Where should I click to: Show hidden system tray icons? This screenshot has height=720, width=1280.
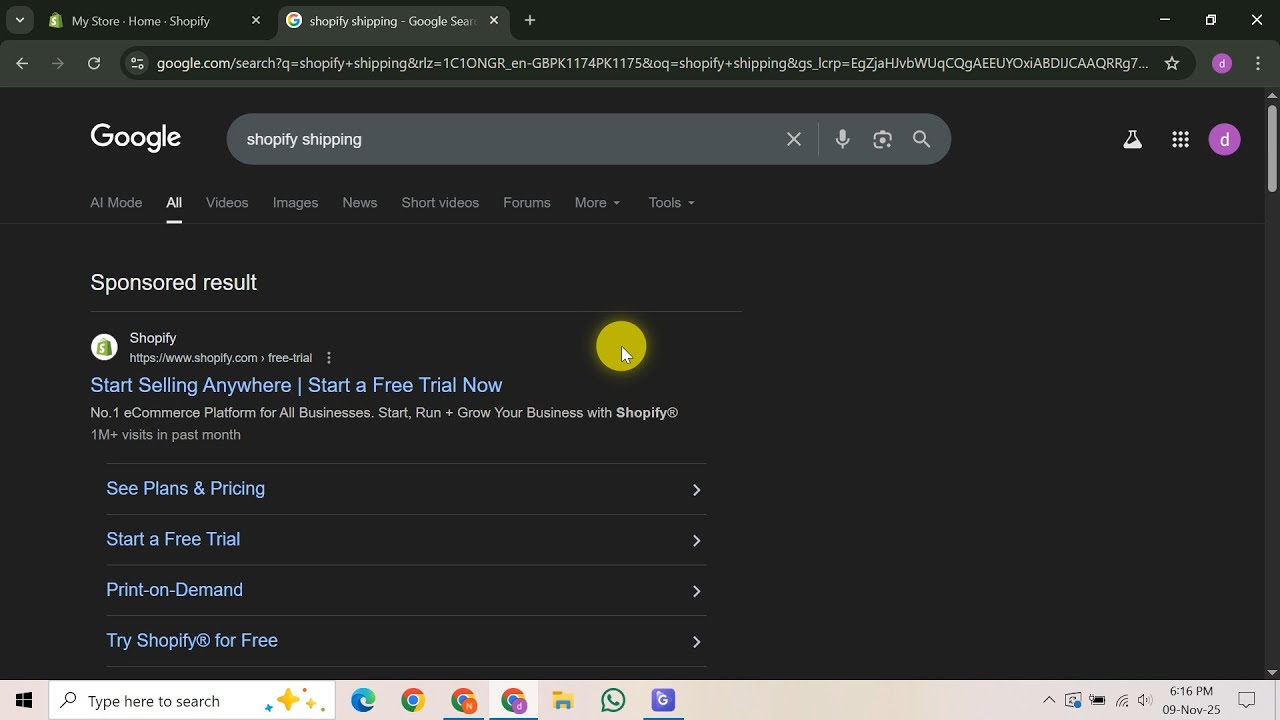coord(1049,701)
